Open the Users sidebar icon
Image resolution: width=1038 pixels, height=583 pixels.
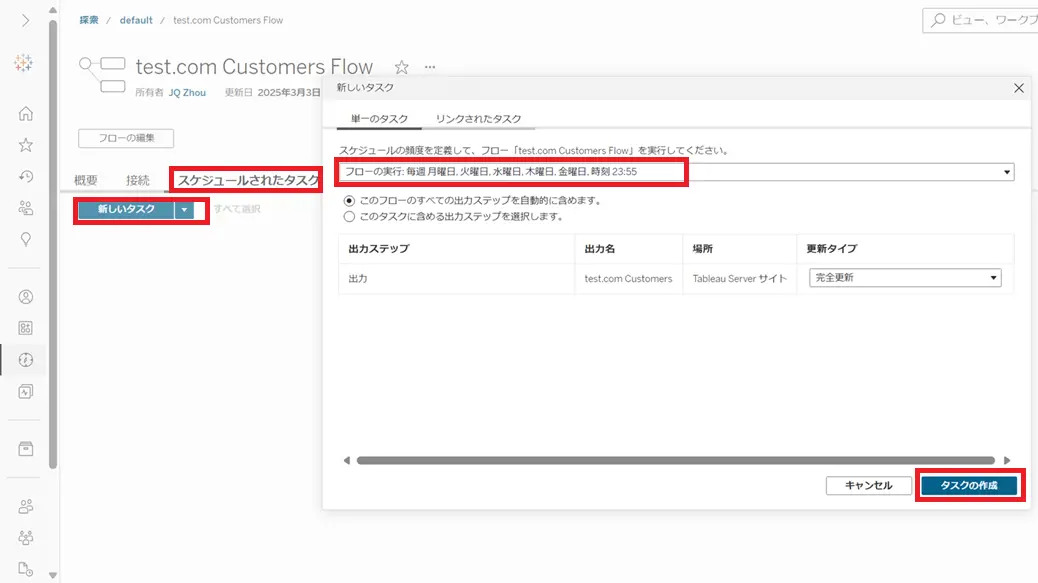coord(26,507)
